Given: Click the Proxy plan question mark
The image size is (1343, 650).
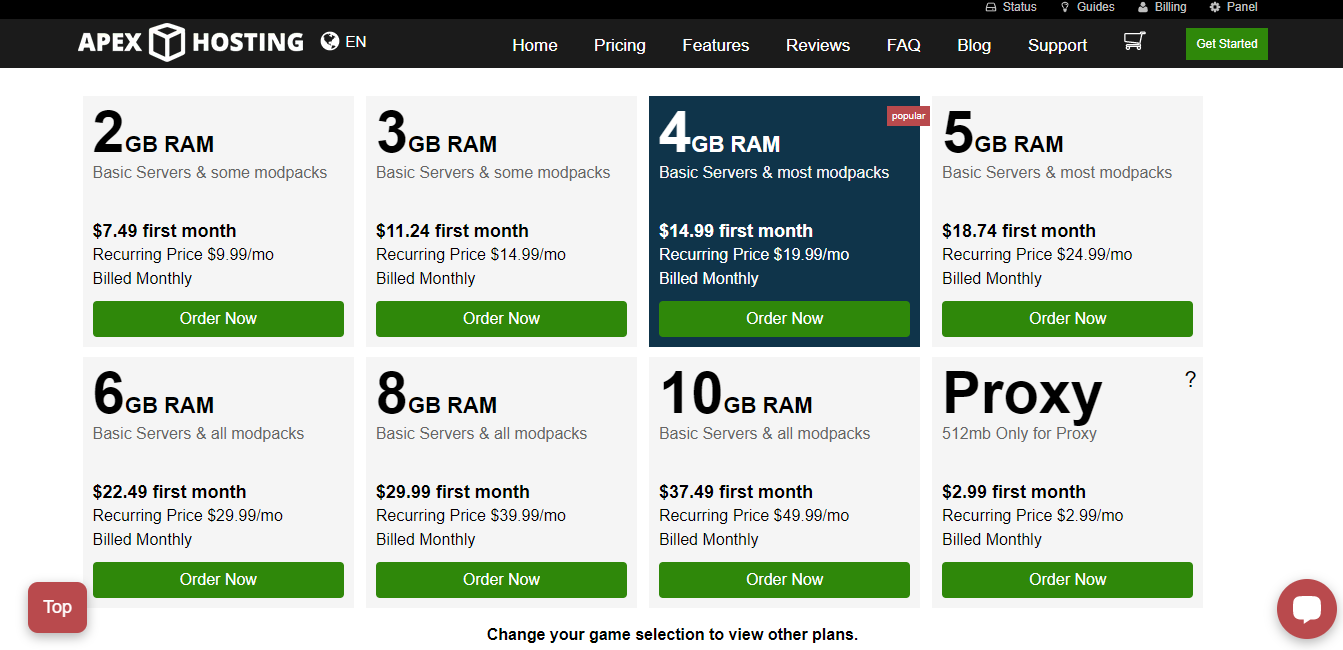Looking at the screenshot, I should click(x=1190, y=379).
